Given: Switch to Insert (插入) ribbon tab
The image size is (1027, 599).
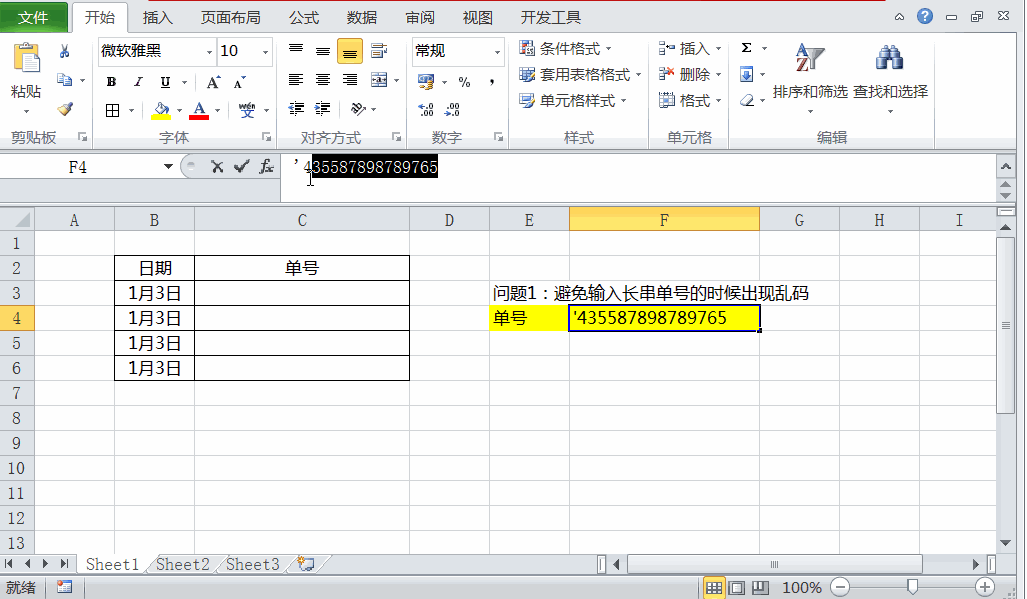Looking at the screenshot, I should point(158,18).
